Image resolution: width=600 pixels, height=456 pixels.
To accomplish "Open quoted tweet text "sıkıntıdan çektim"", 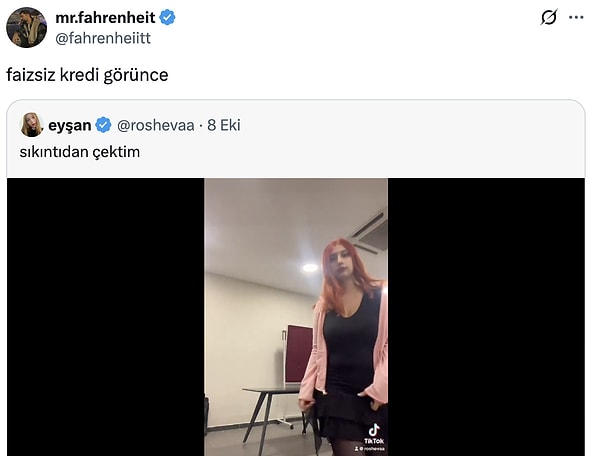I will [x=78, y=151].
